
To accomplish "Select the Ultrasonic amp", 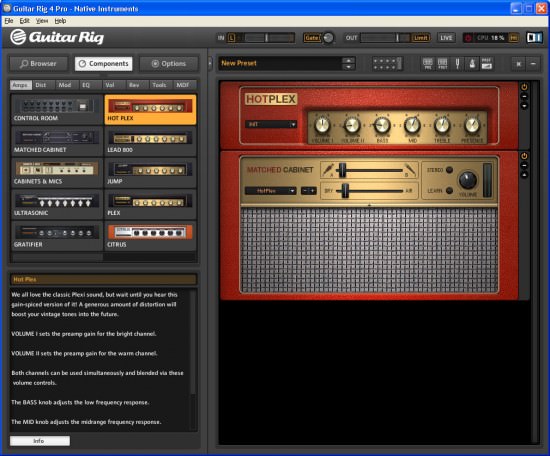I will [x=57, y=204].
